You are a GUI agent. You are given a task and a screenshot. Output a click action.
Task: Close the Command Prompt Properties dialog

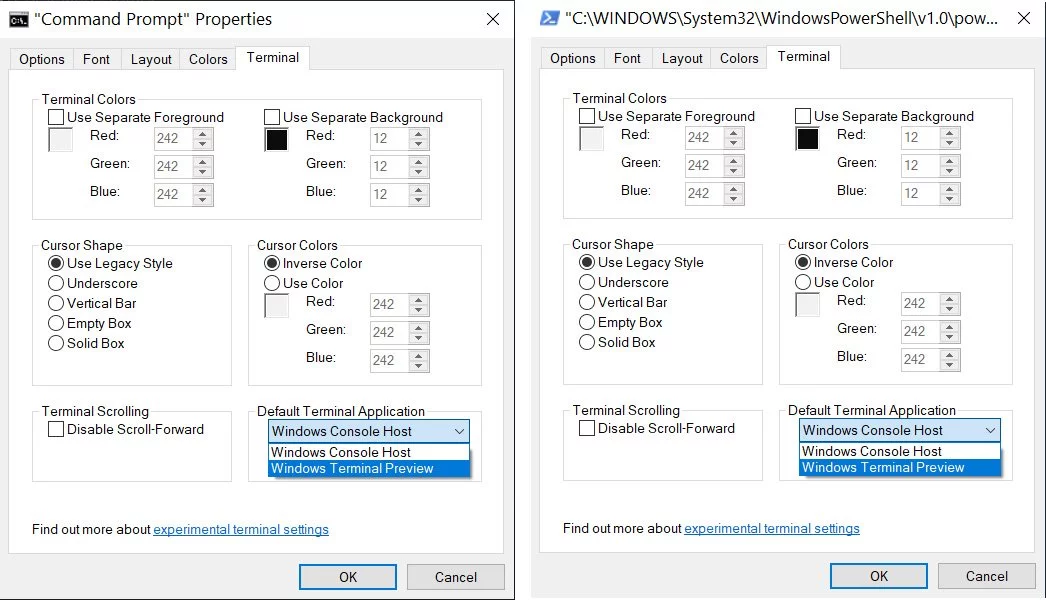pyautogui.click(x=493, y=19)
